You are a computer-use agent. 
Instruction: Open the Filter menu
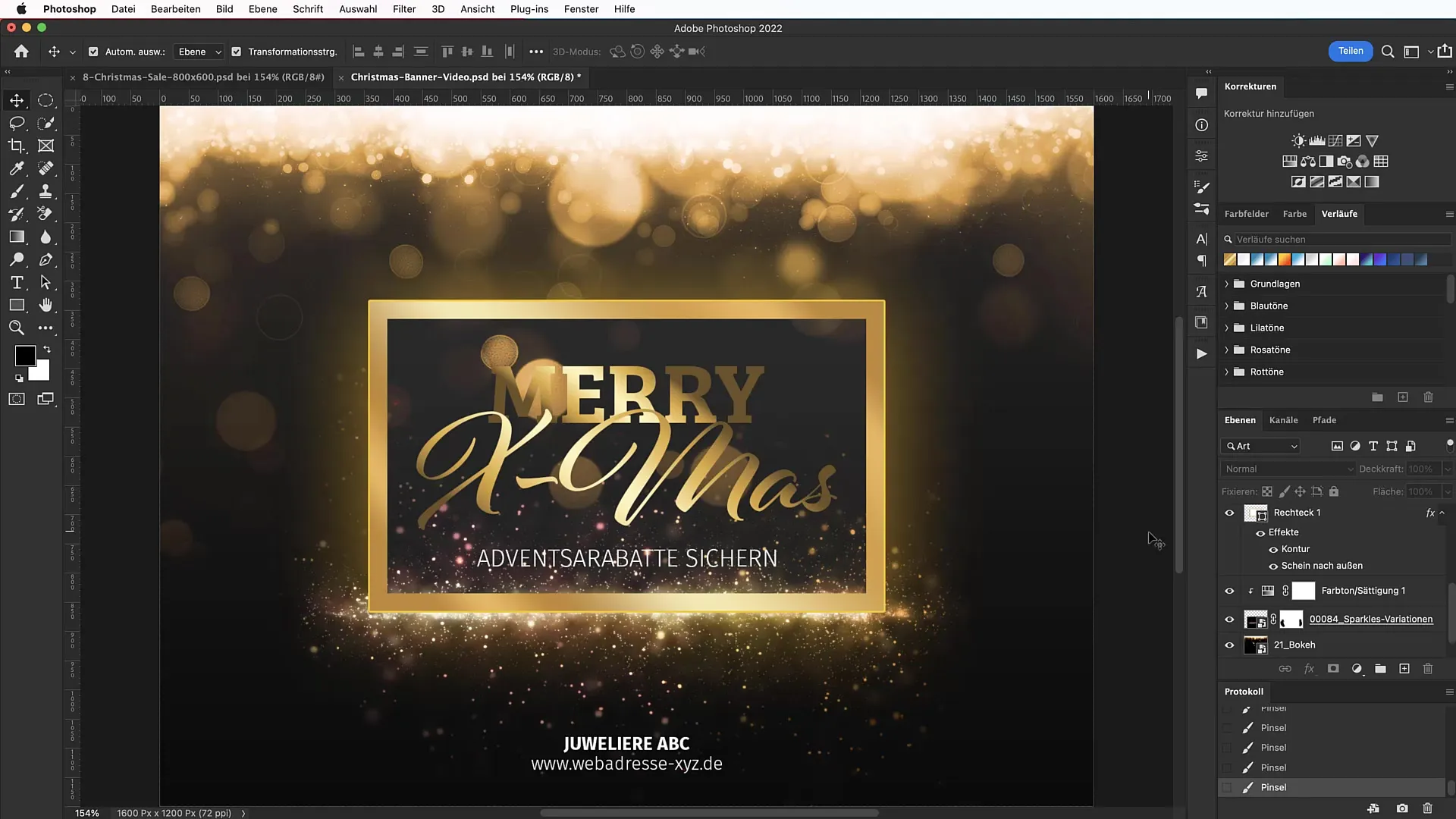403,9
